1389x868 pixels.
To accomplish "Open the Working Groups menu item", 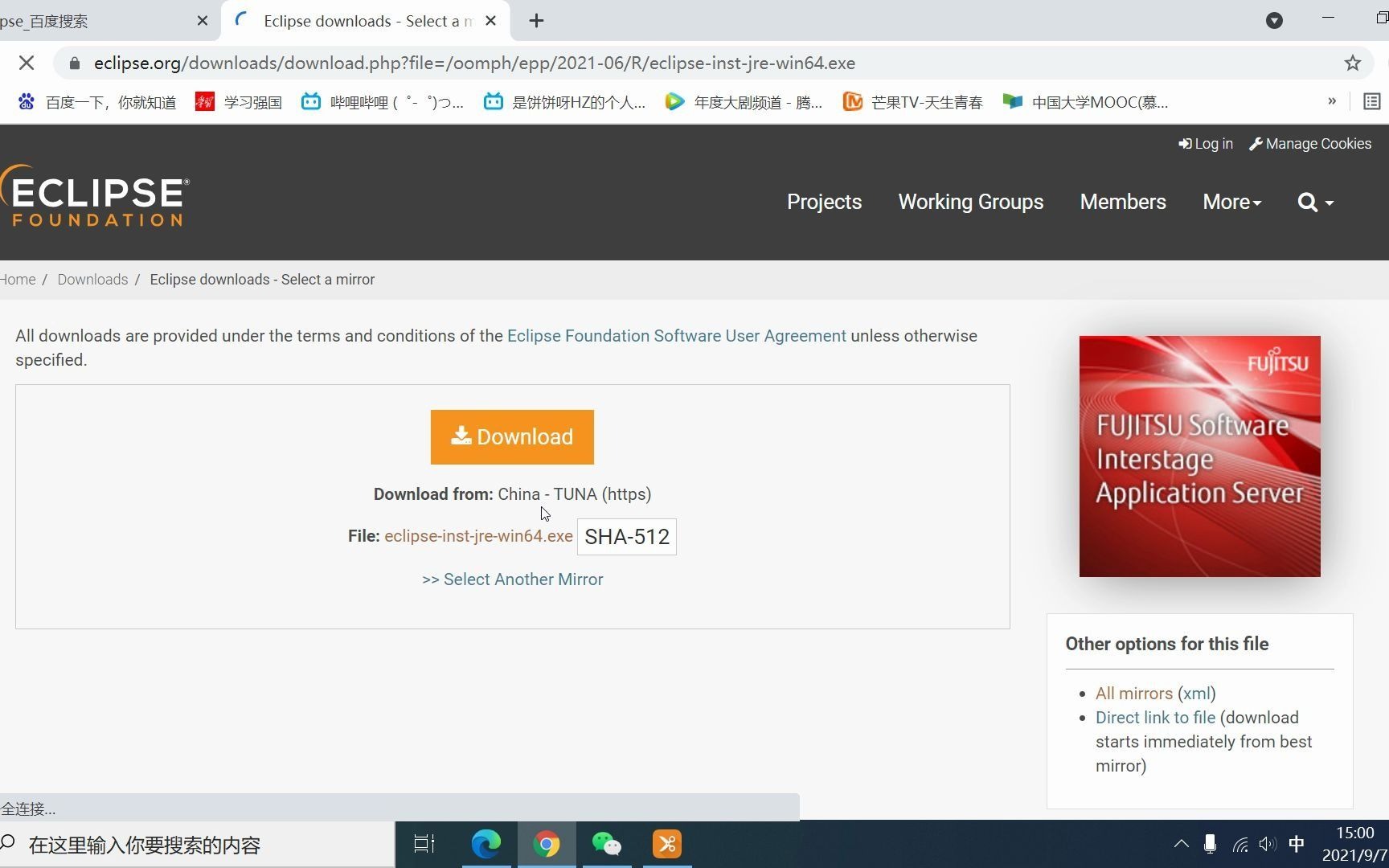I will click(971, 202).
